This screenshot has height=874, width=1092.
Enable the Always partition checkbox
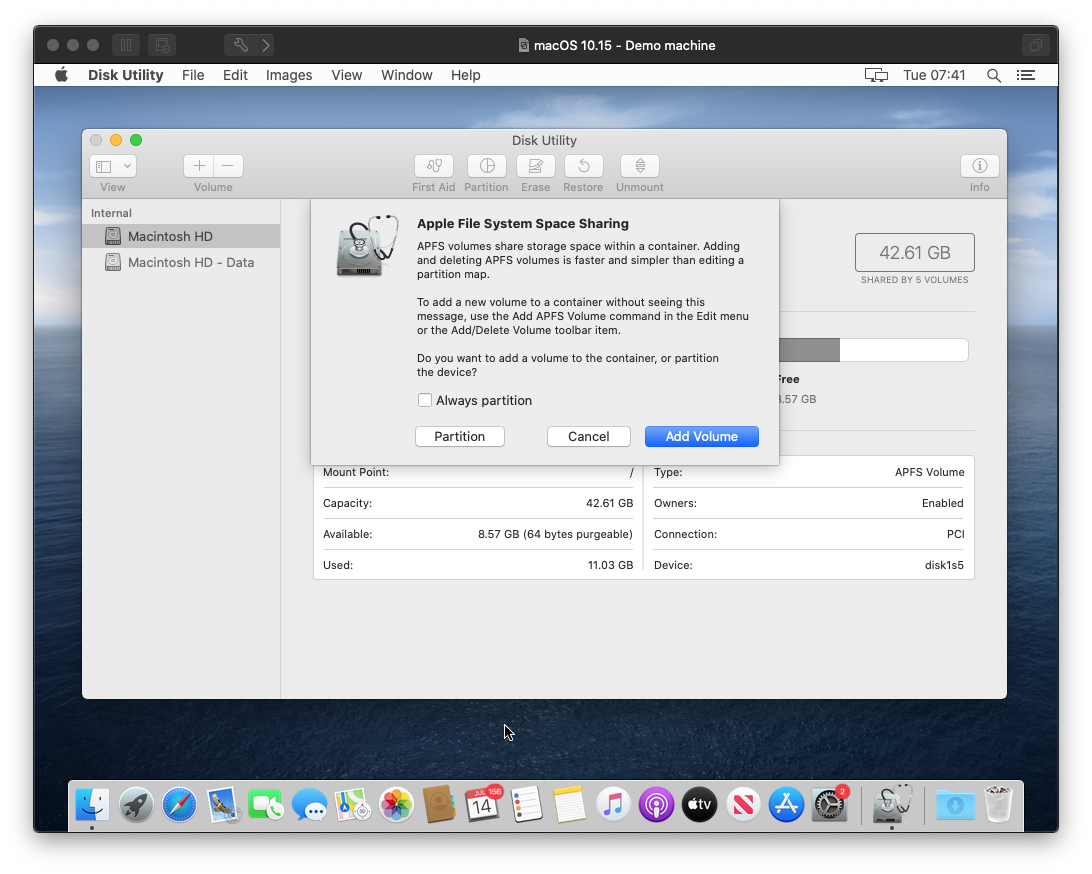pos(425,400)
